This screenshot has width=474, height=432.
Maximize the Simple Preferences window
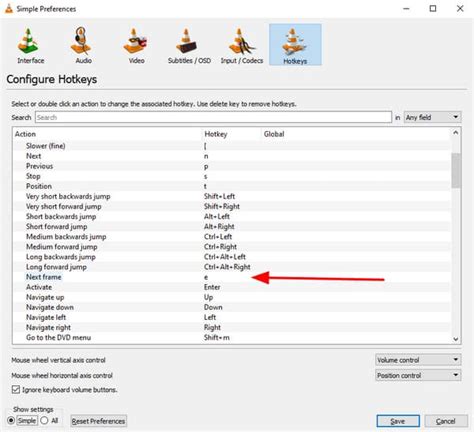(x=433, y=9)
